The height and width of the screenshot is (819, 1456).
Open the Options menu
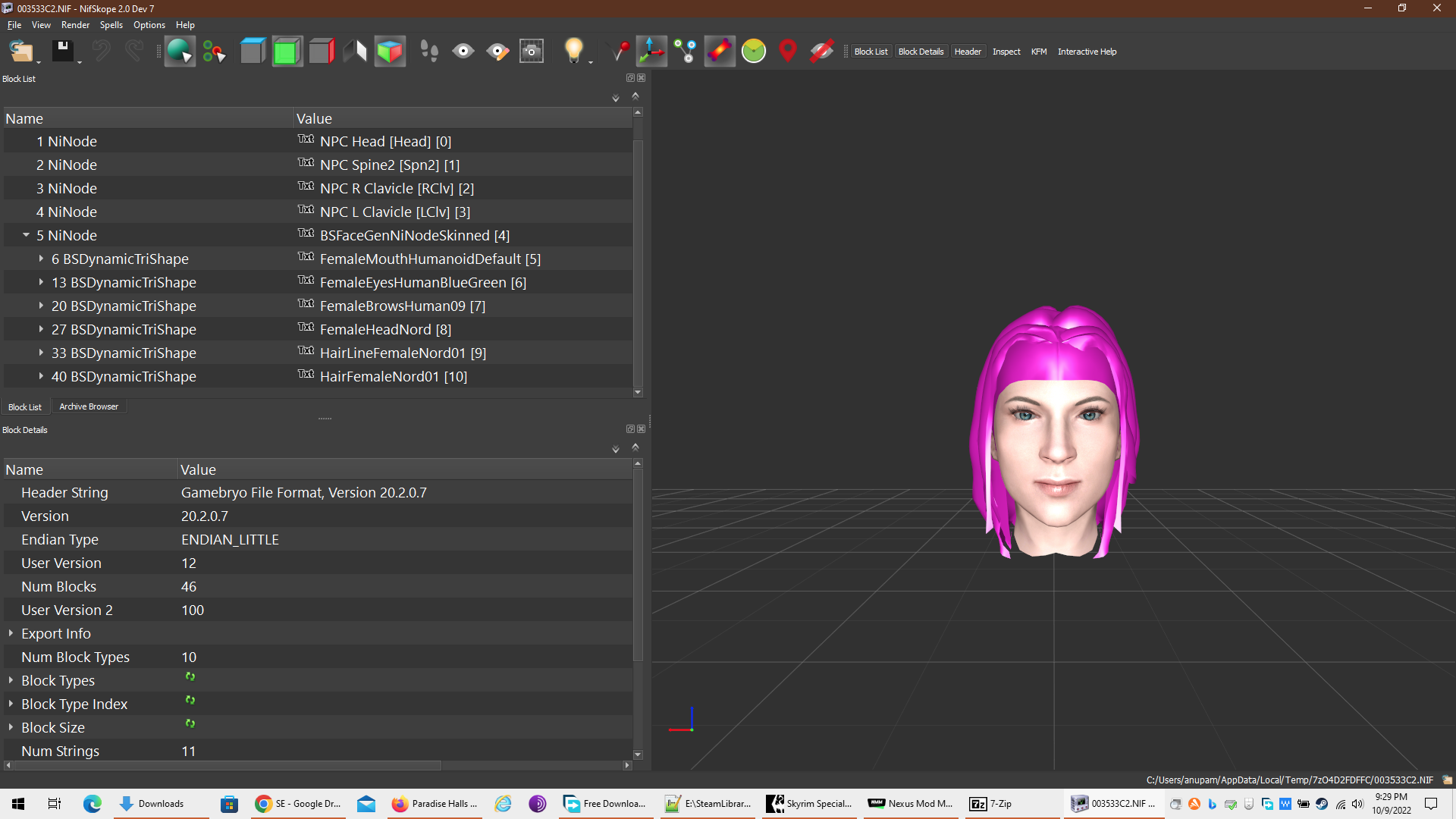pyautogui.click(x=149, y=25)
